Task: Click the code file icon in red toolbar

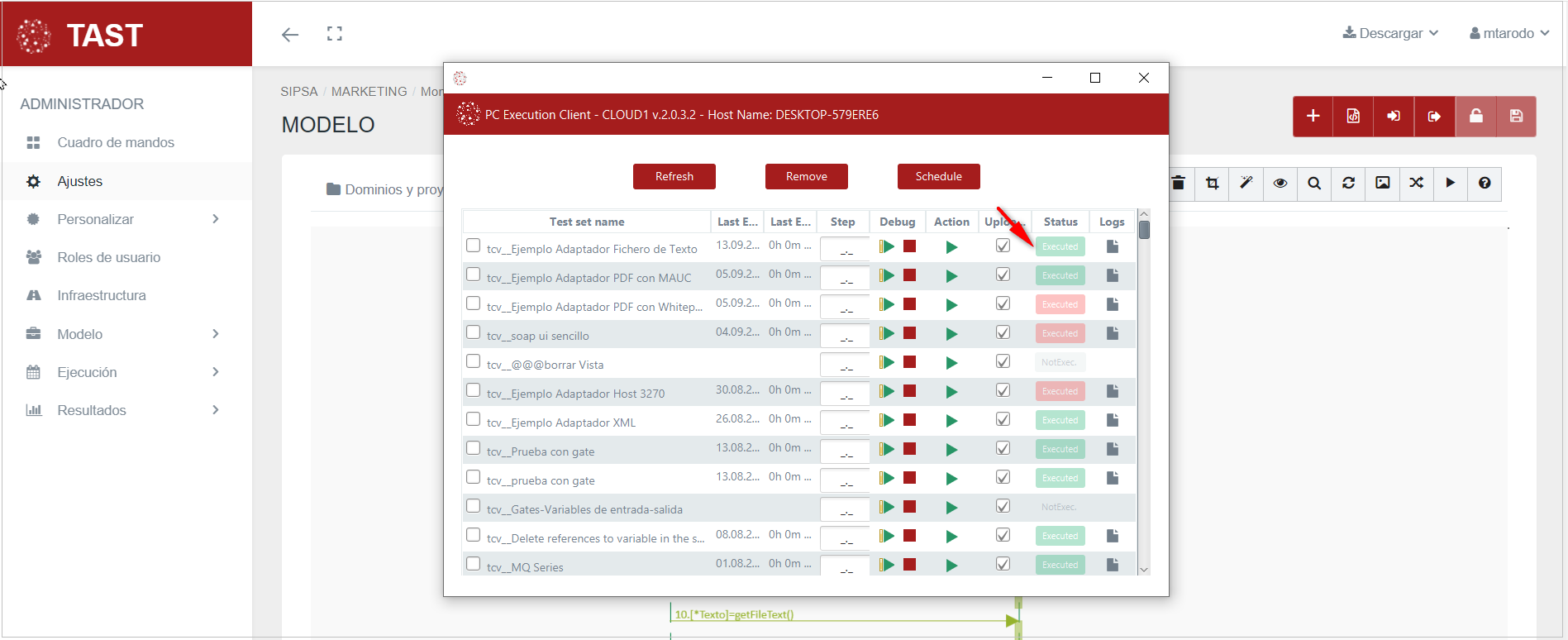Action: (1353, 116)
